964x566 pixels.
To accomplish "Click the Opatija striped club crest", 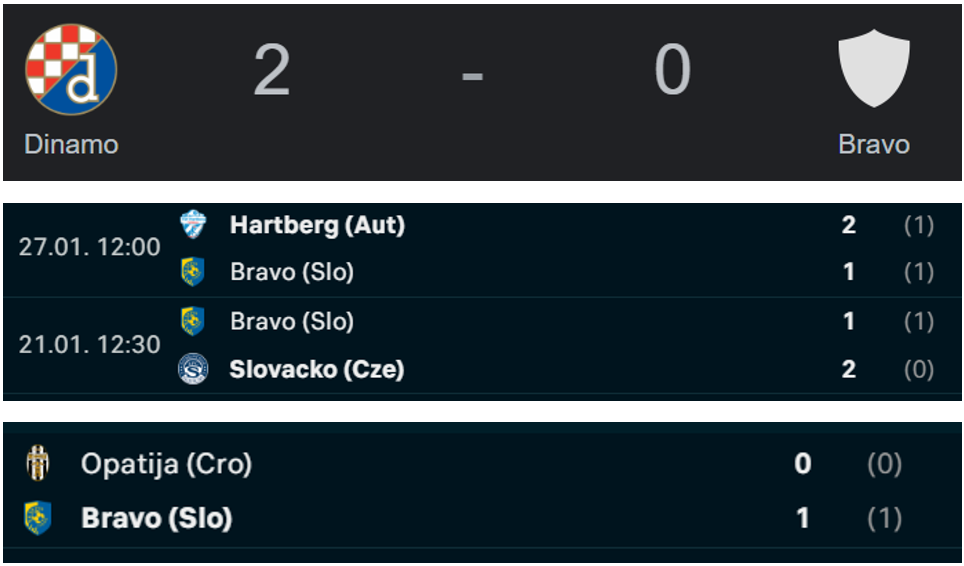I will tap(38, 463).
